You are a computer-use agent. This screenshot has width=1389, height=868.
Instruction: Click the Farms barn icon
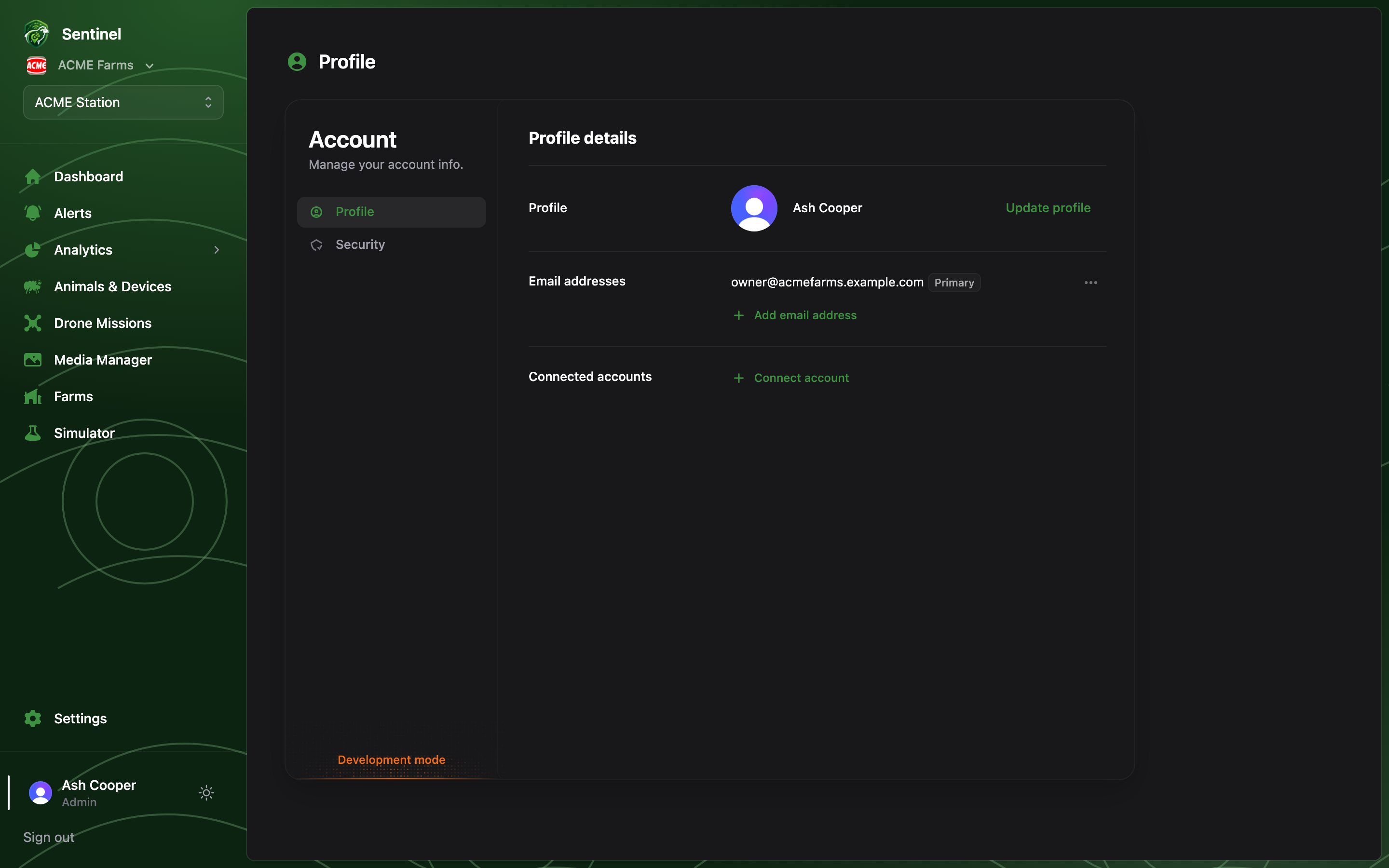pos(33,397)
